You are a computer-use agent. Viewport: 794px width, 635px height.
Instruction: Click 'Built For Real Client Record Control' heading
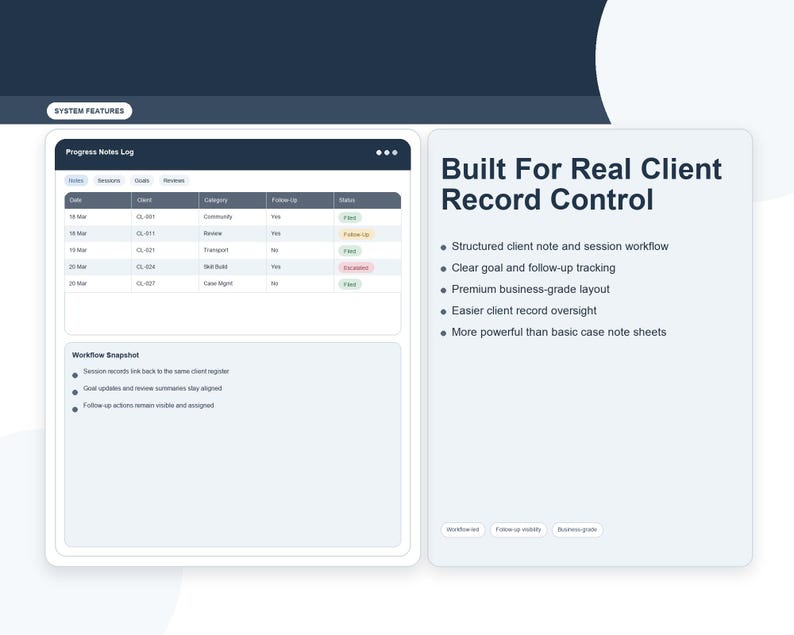click(x=581, y=184)
